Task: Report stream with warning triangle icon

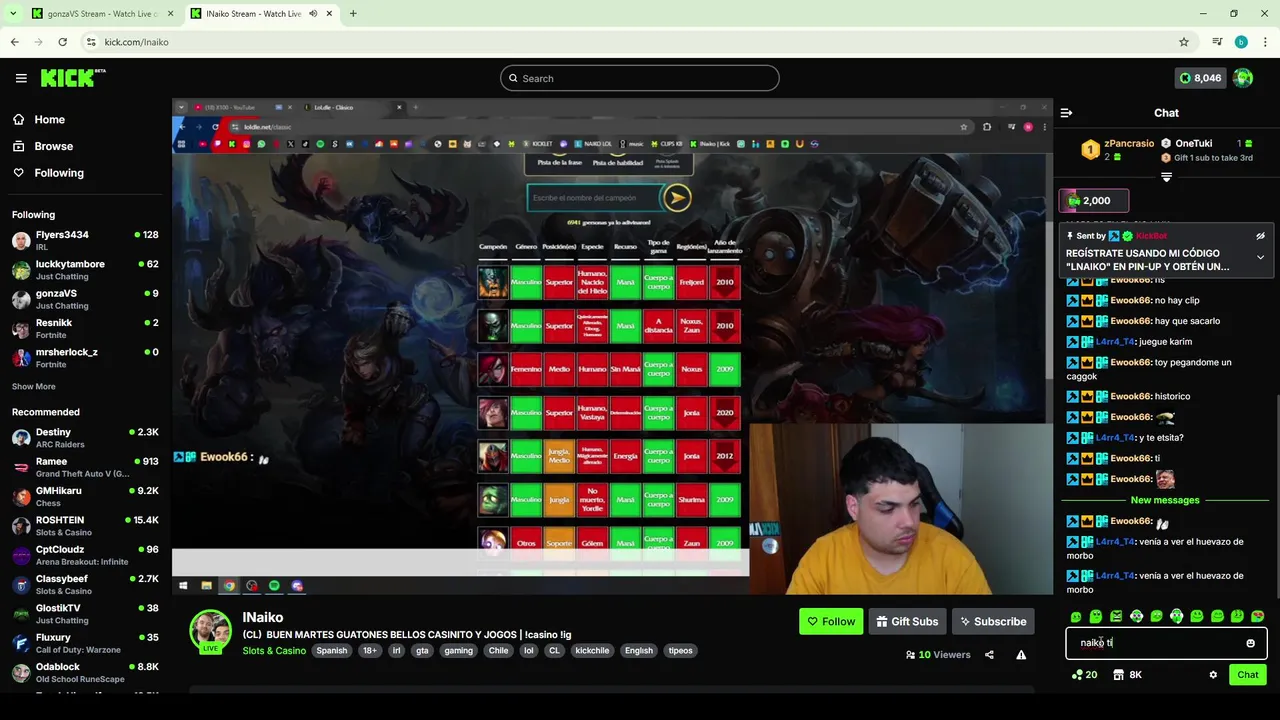Action: (x=1021, y=655)
